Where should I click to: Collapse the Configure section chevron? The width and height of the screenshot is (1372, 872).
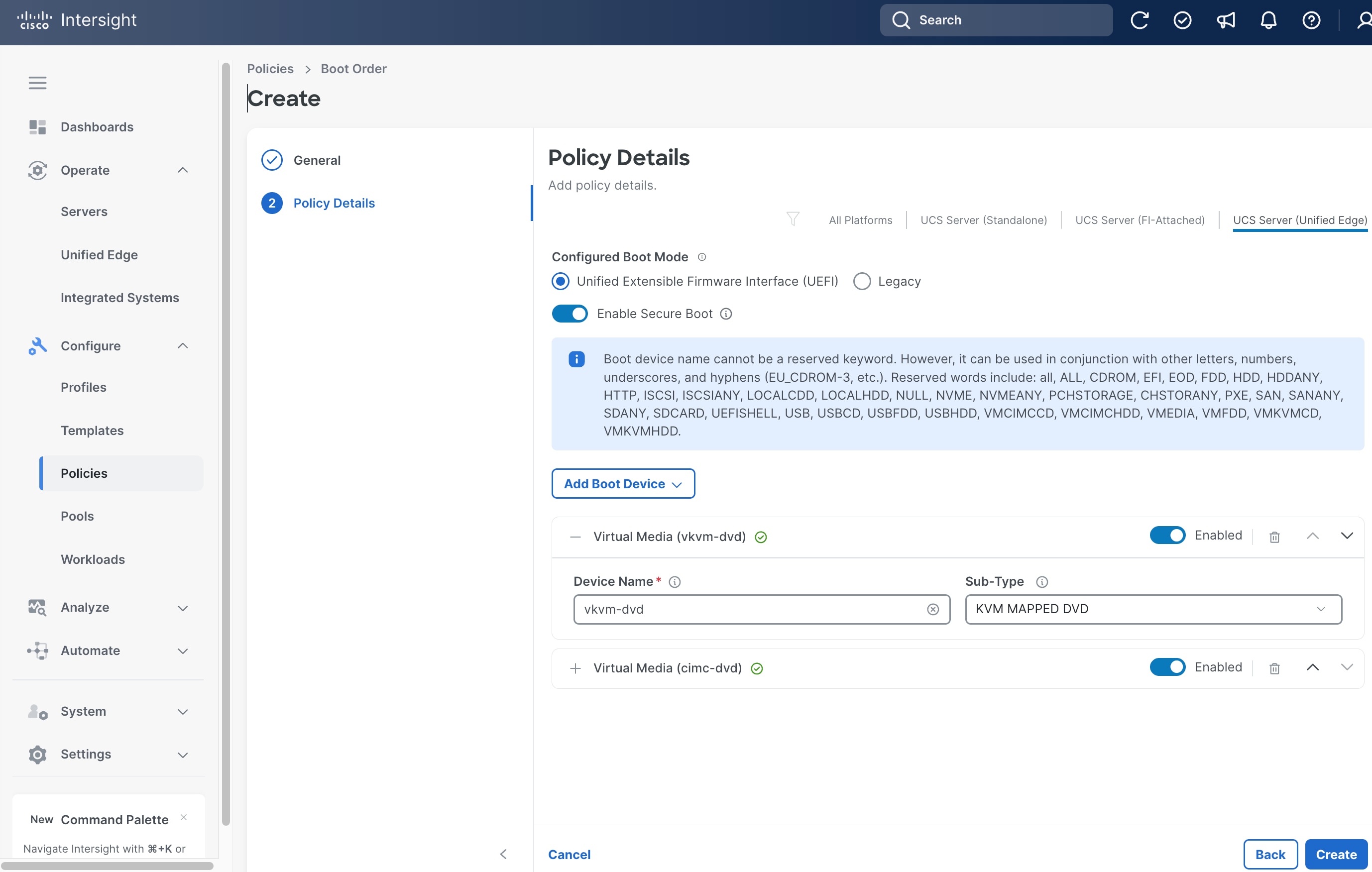coord(182,346)
